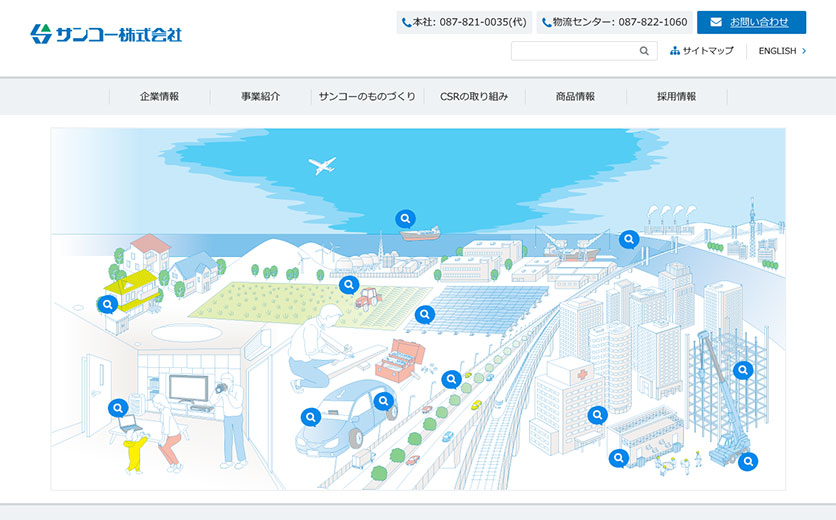Open the CSRの取り組み menu

(x=474, y=97)
